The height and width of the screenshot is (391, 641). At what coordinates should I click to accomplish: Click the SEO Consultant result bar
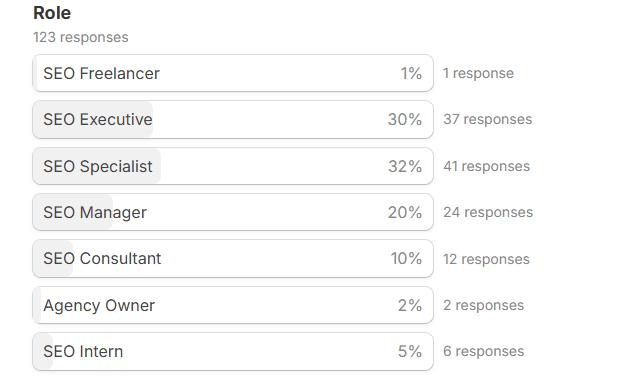click(233, 258)
